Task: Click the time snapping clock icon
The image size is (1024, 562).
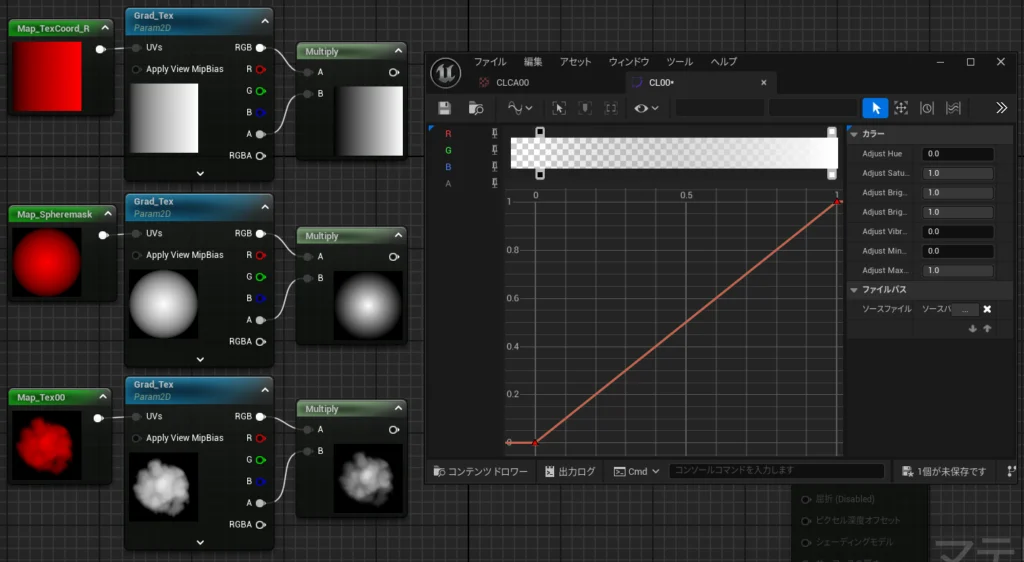Action: [927, 108]
